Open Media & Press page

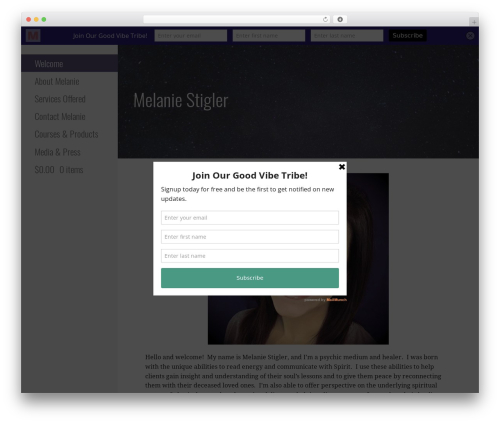tap(57, 152)
